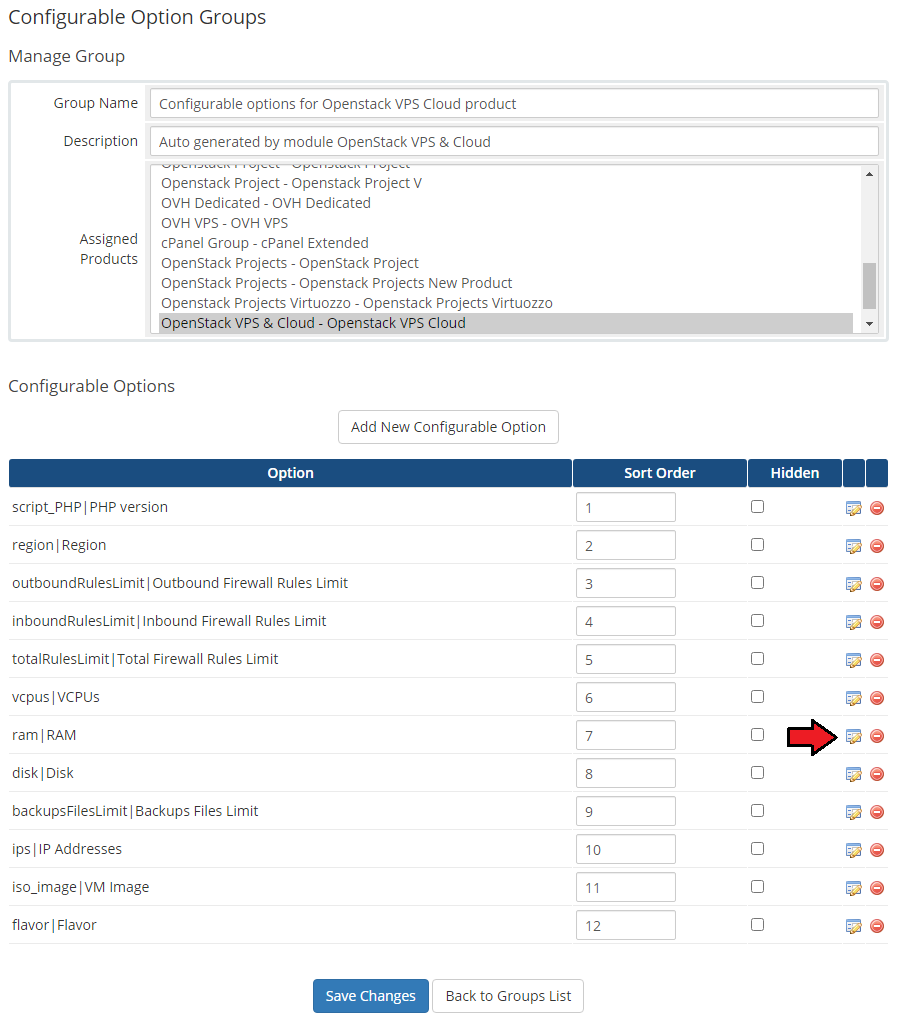Tick Hidden for vcpus row
The image size is (902, 1028).
[x=757, y=697]
